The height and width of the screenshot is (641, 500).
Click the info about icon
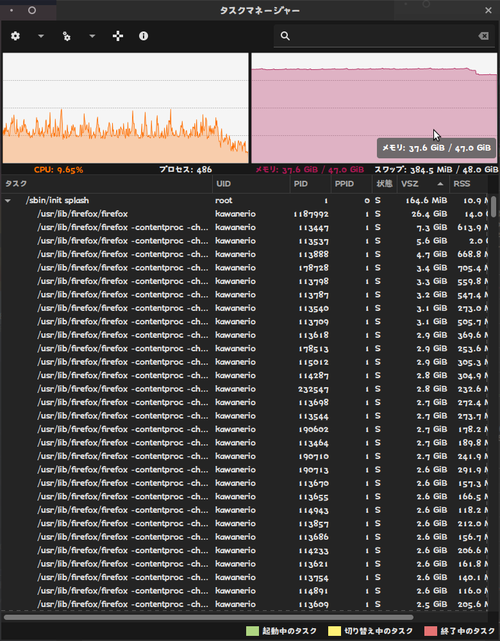coord(143,36)
